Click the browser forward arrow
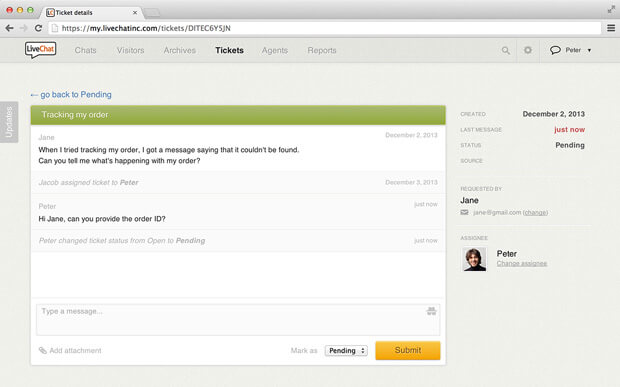 click(x=24, y=28)
